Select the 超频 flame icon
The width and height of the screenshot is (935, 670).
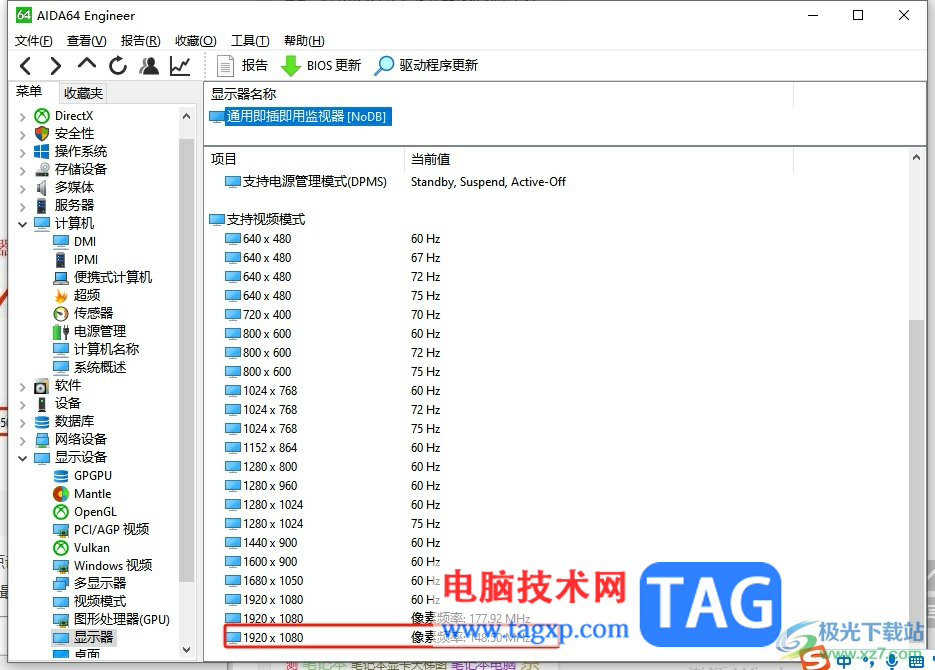(x=61, y=296)
